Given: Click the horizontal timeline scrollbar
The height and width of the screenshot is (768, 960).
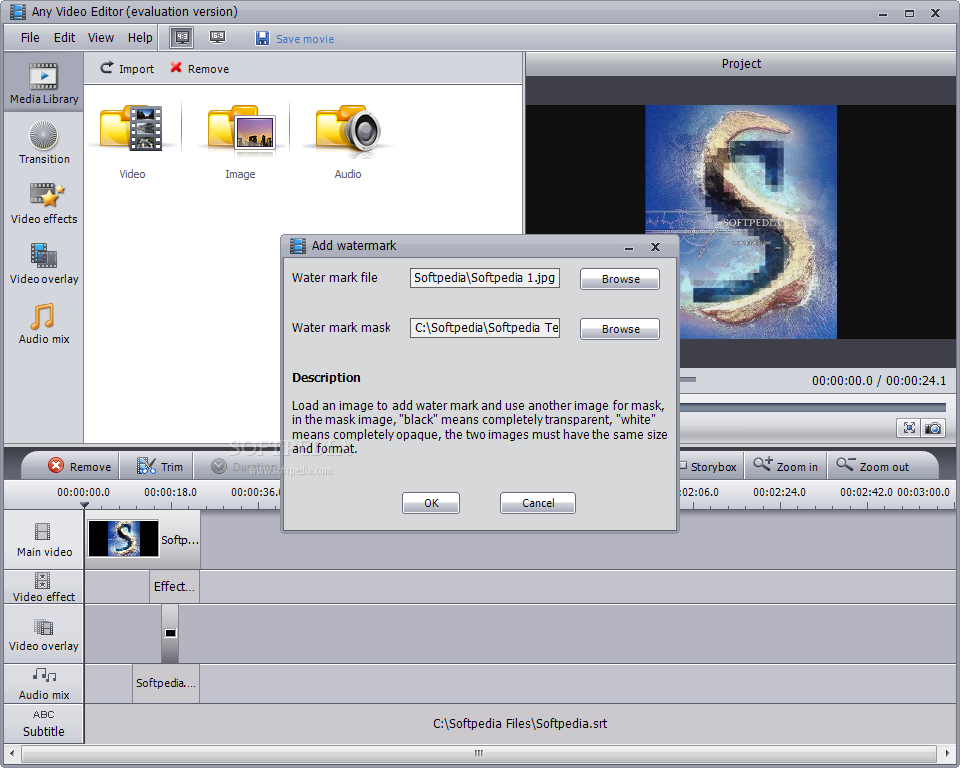Looking at the screenshot, I should (x=479, y=753).
